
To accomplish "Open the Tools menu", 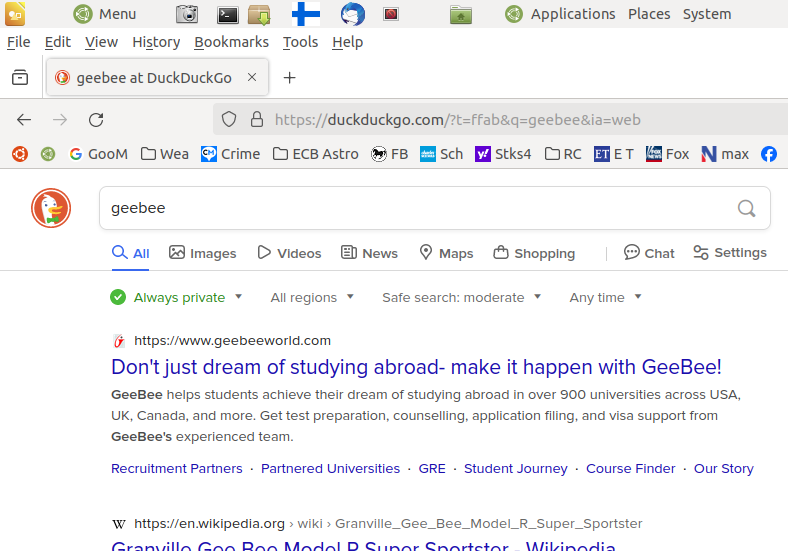I will 301,42.
